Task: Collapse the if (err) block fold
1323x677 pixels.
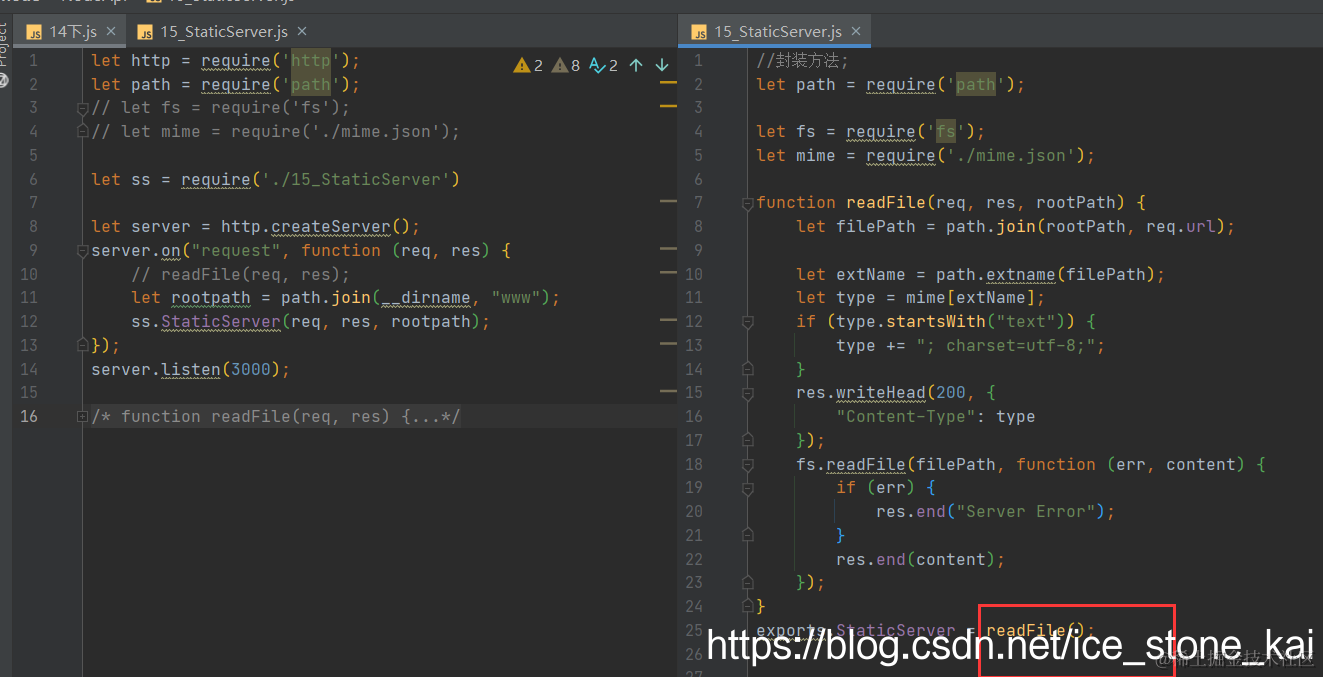Action: (748, 488)
